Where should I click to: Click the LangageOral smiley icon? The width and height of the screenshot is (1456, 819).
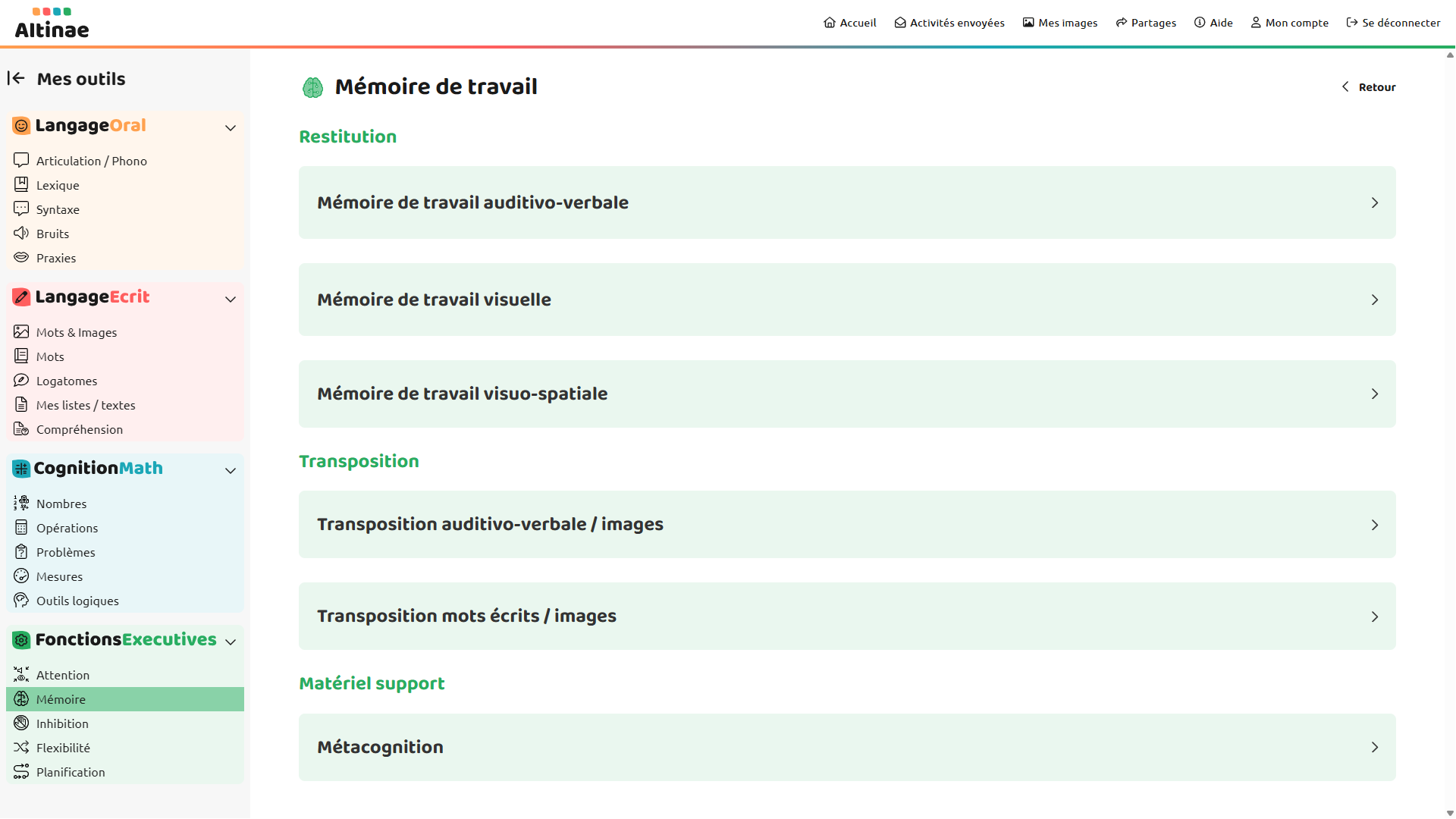tap(21, 126)
